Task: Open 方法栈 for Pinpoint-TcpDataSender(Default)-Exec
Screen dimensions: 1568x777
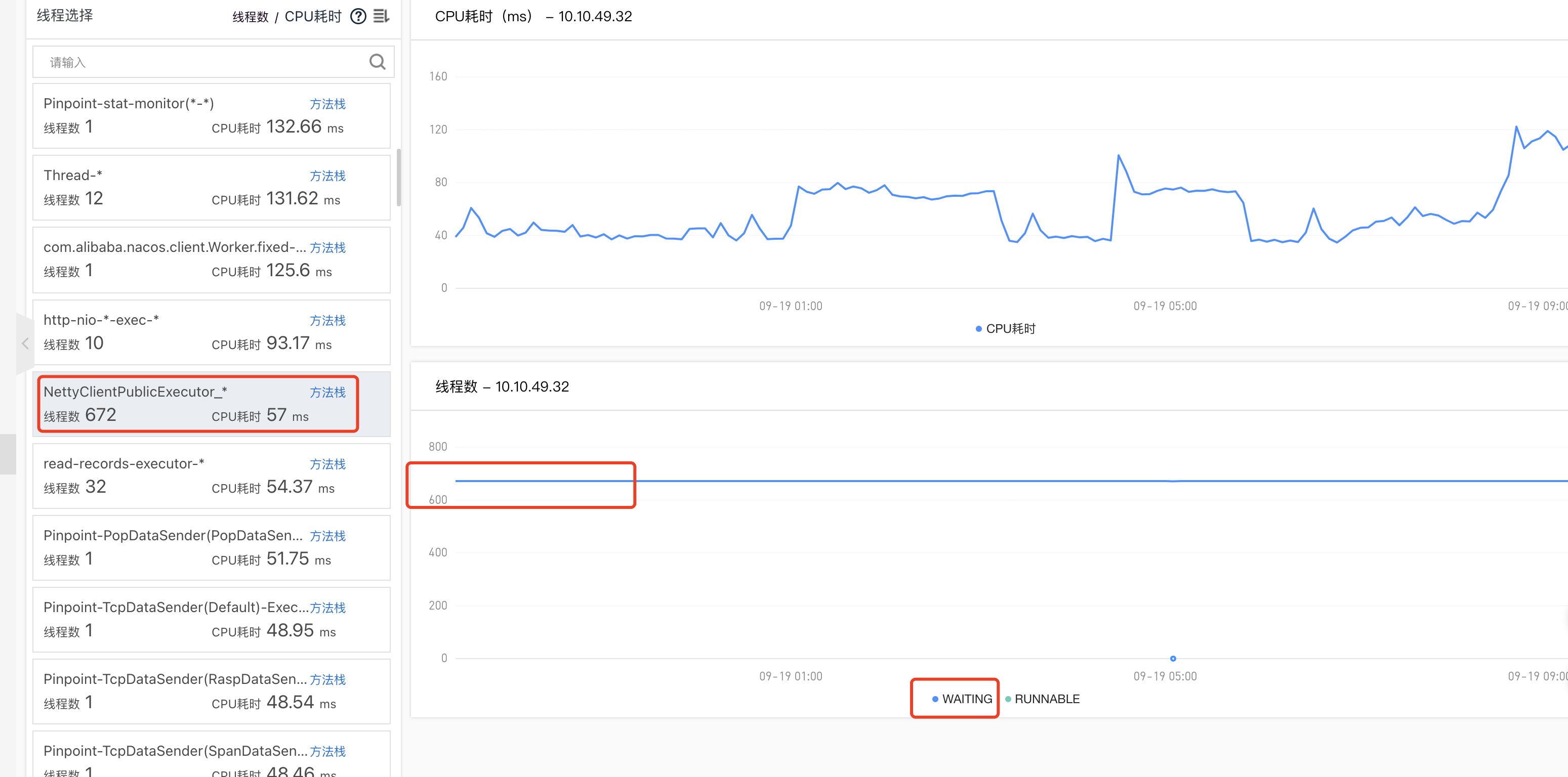Action: click(x=327, y=608)
